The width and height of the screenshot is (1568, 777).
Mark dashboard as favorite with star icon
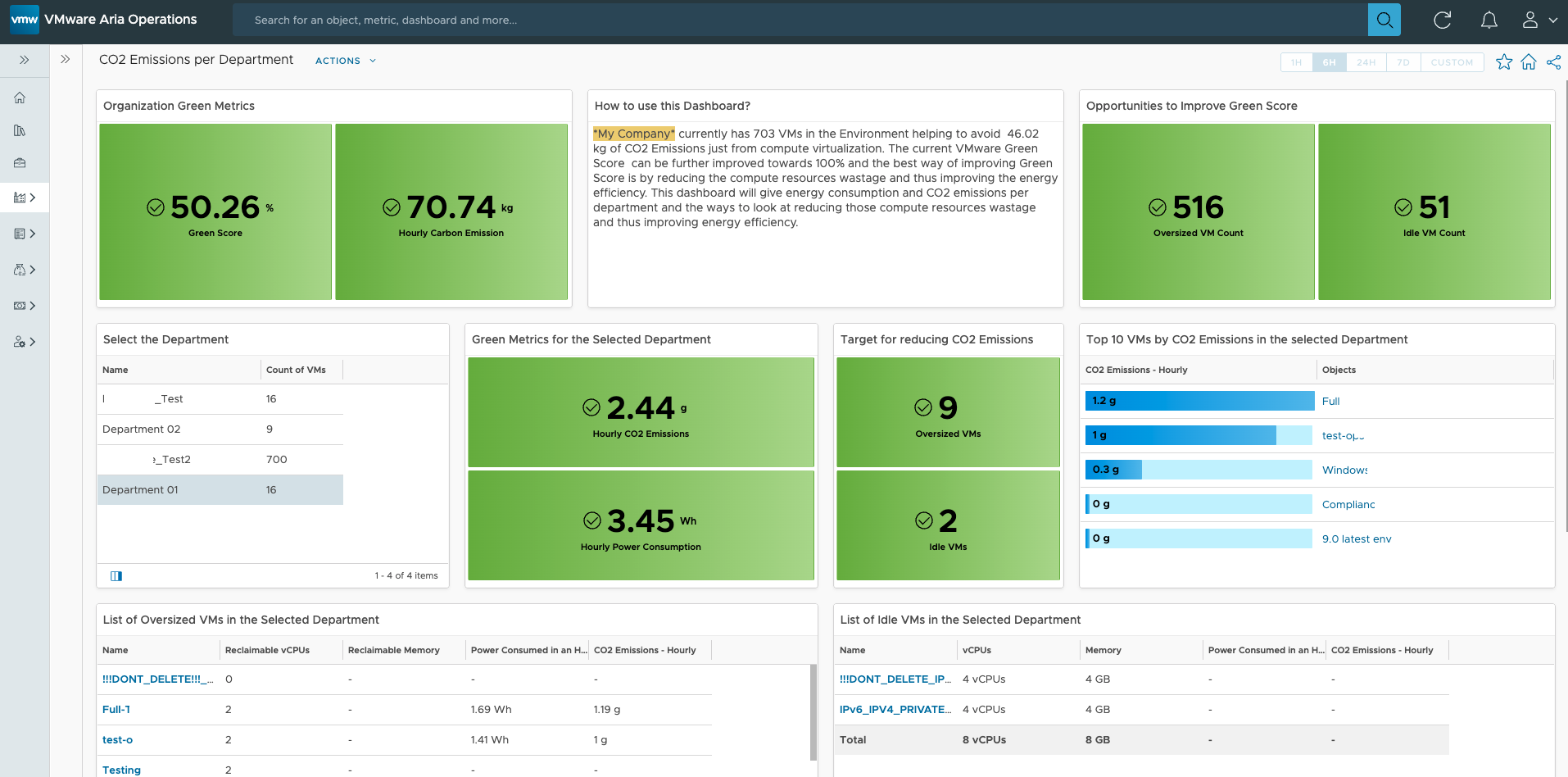point(1503,62)
